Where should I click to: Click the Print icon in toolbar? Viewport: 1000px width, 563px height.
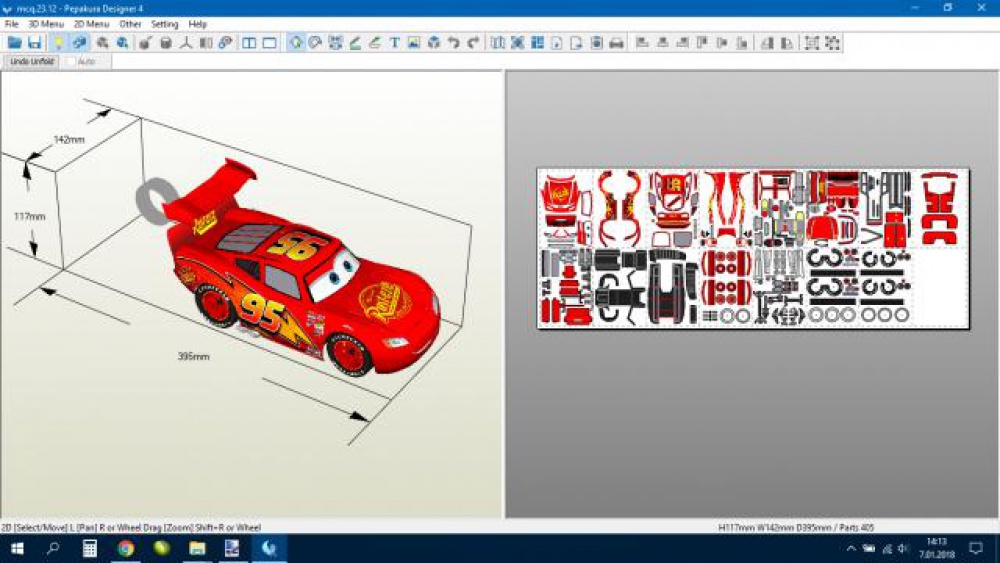pyautogui.click(x=616, y=43)
